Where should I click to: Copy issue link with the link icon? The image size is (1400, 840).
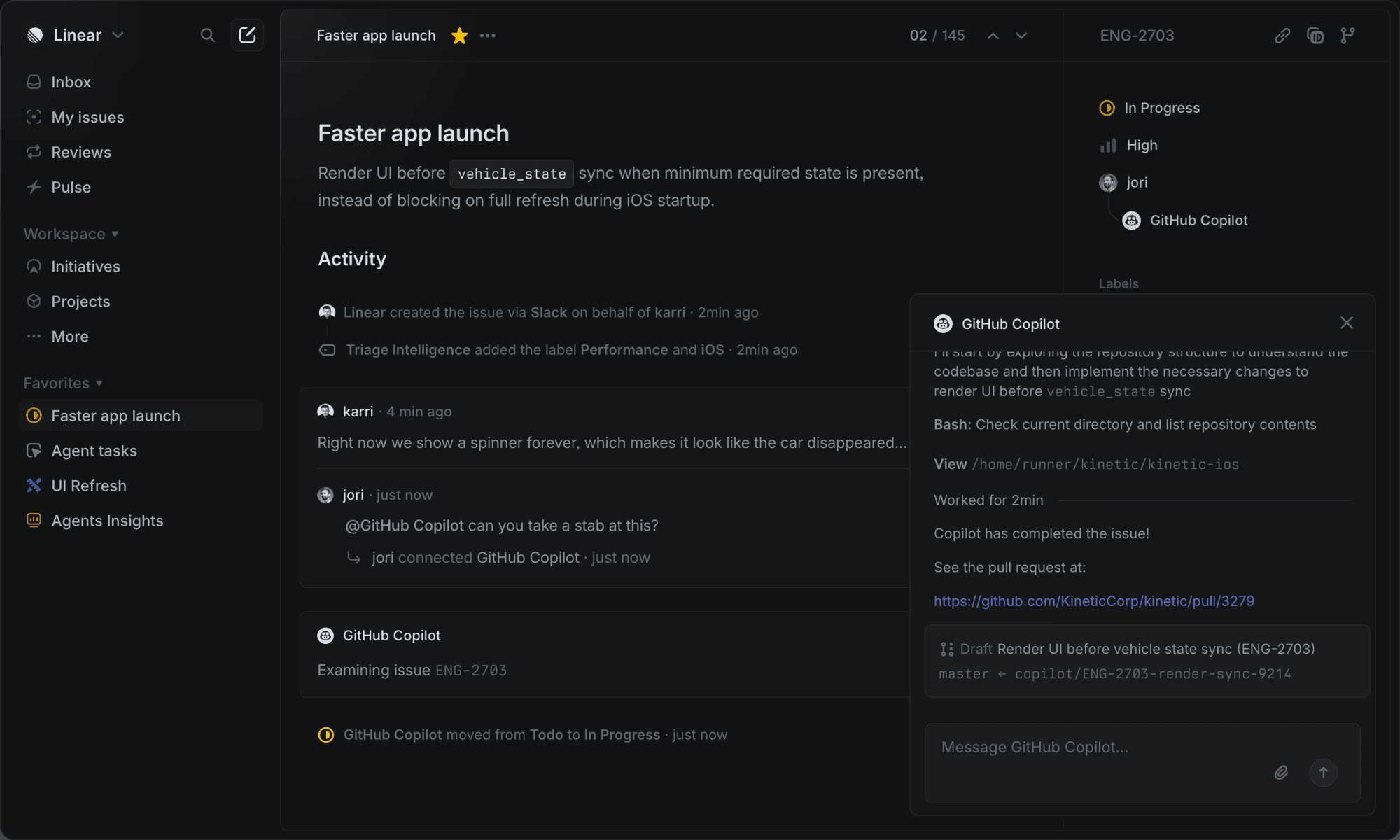tap(1282, 36)
